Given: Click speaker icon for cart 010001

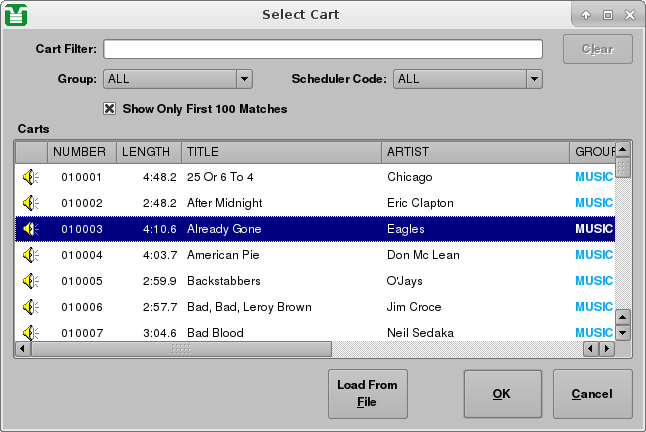Looking at the screenshot, I should point(31,177).
